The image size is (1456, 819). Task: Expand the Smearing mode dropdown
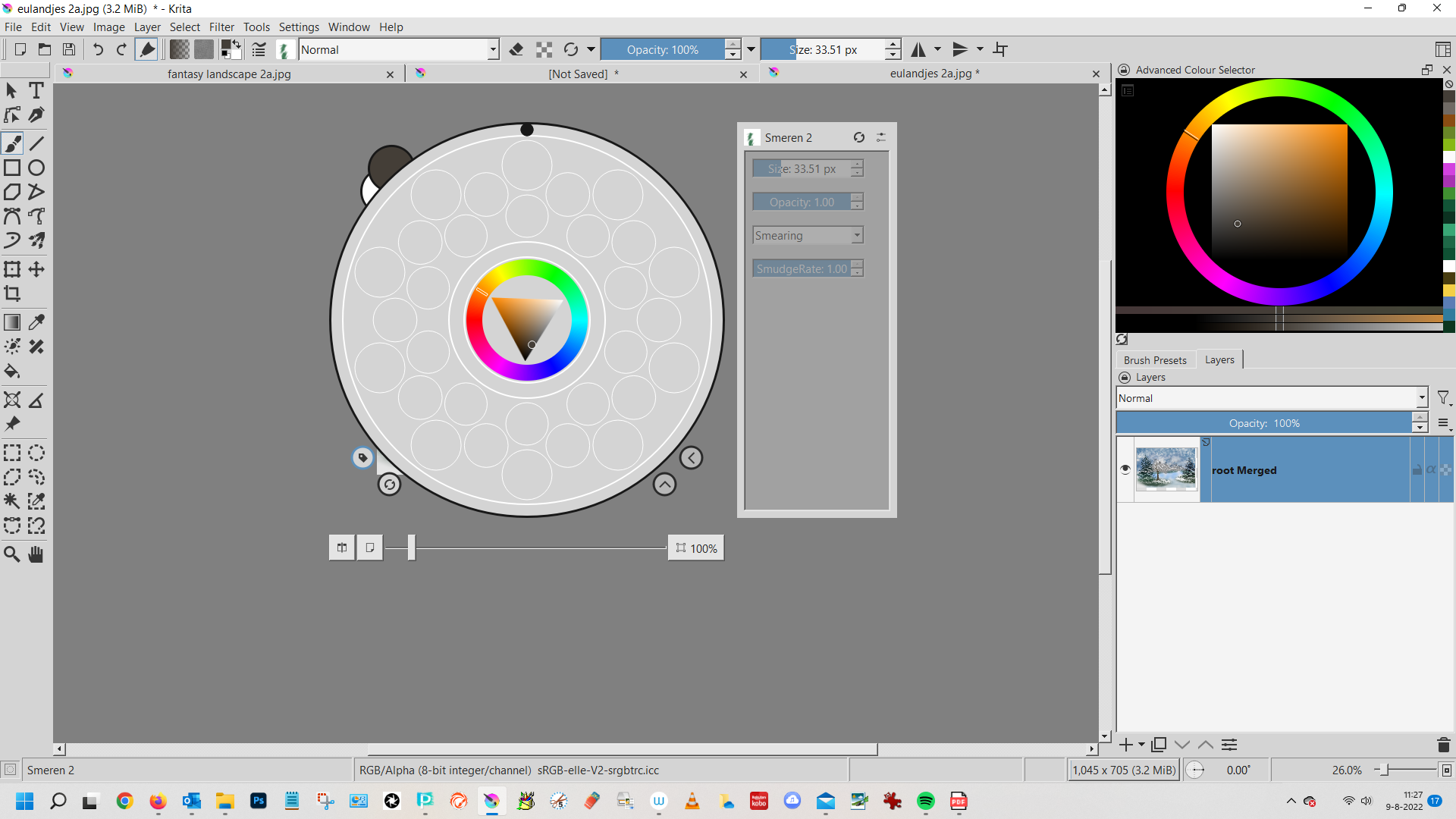tap(808, 236)
